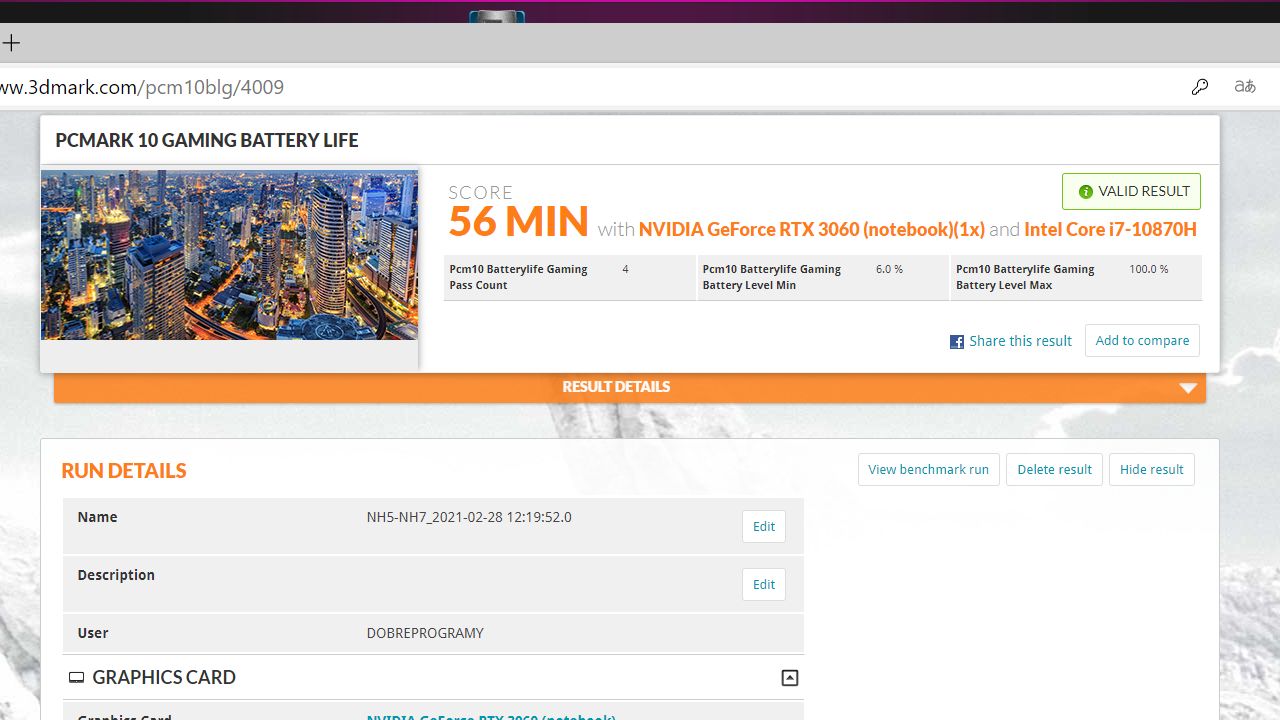The width and height of the screenshot is (1280, 720).
Task: Open Intel Core i7-10870H link
Action: (1110, 229)
